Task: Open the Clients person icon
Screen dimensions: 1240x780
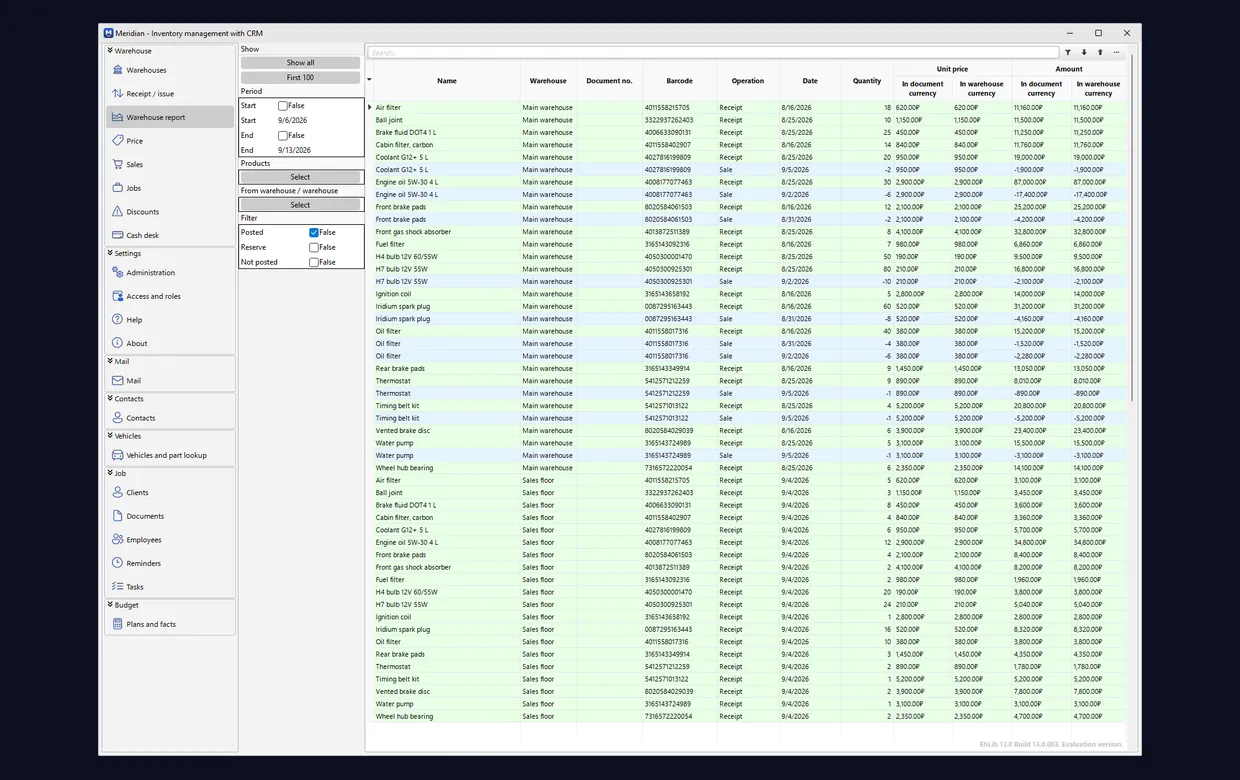Action: tap(117, 492)
